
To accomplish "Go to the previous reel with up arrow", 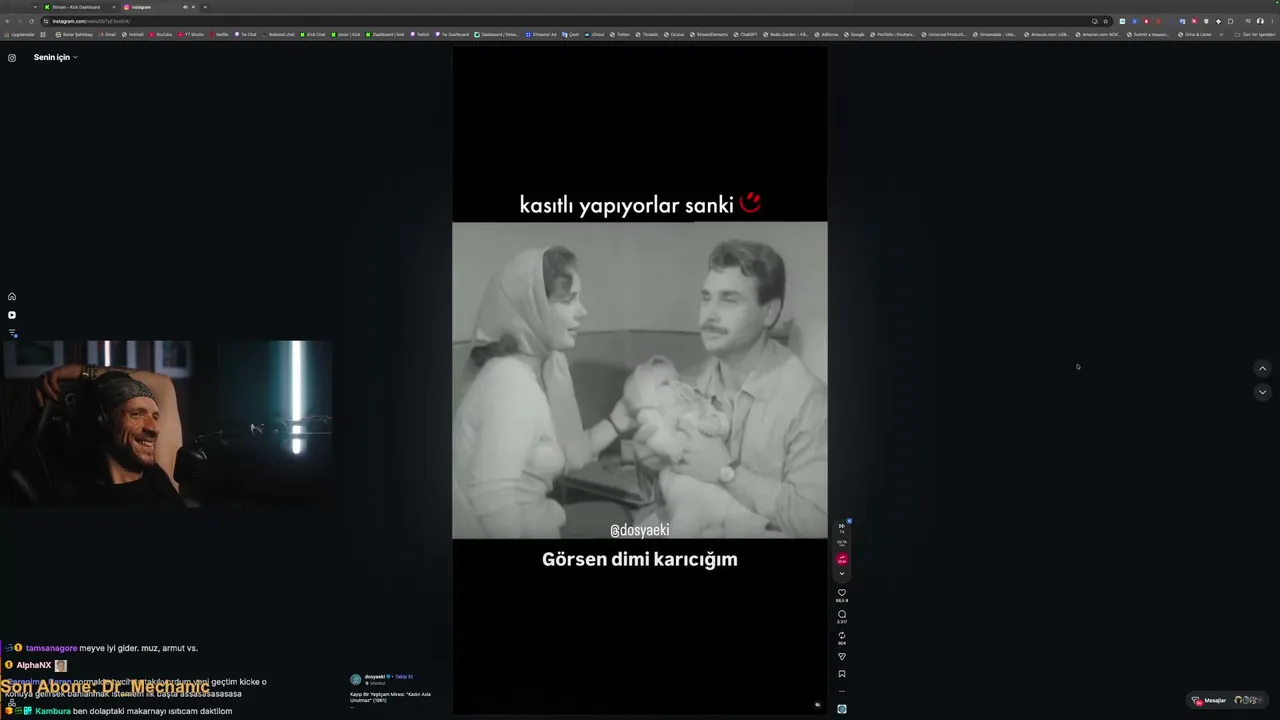I will coord(1262,369).
